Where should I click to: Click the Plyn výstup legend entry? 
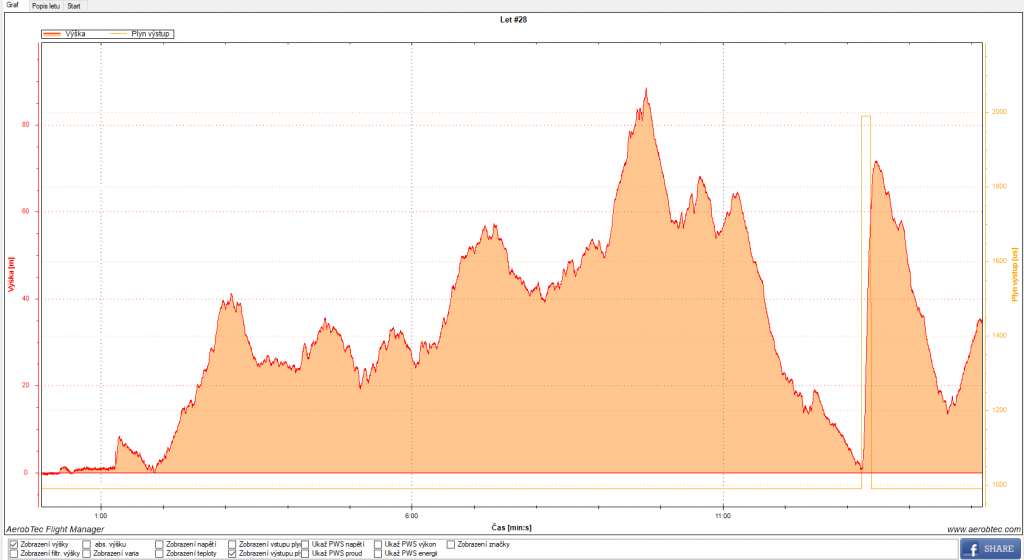pyautogui.click(x=138, y=34)
